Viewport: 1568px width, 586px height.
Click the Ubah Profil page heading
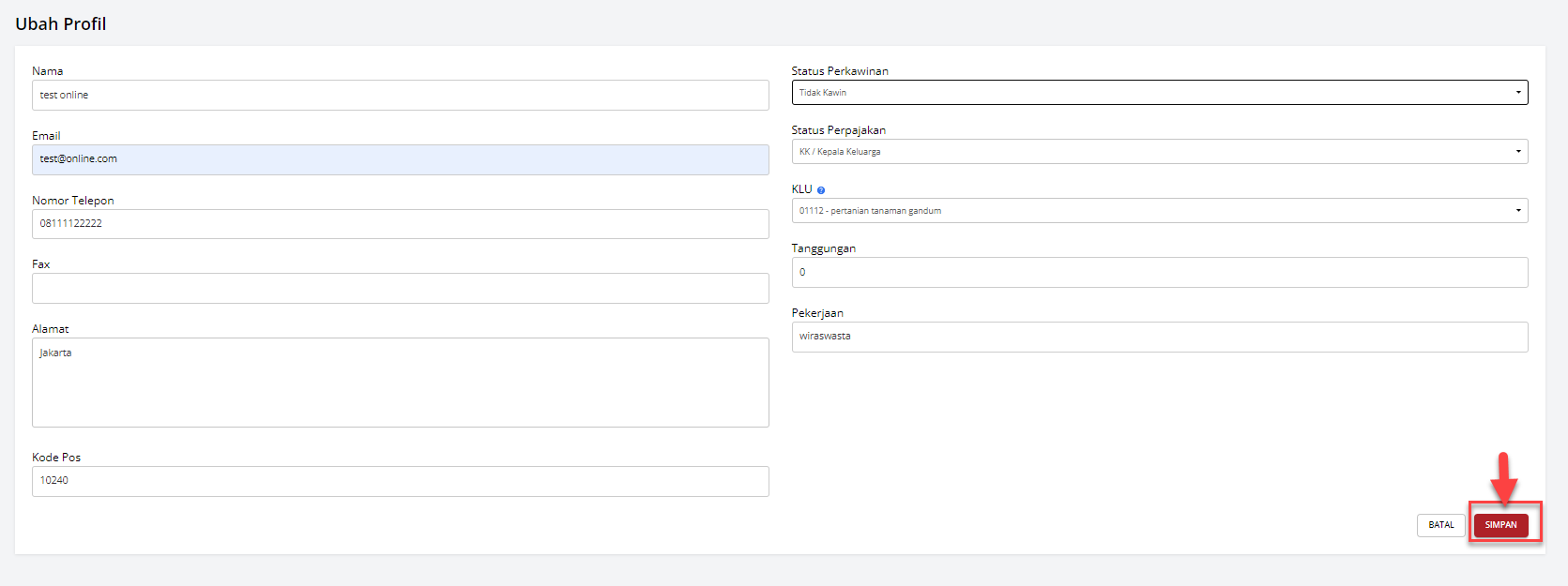[x=61, y=24]
